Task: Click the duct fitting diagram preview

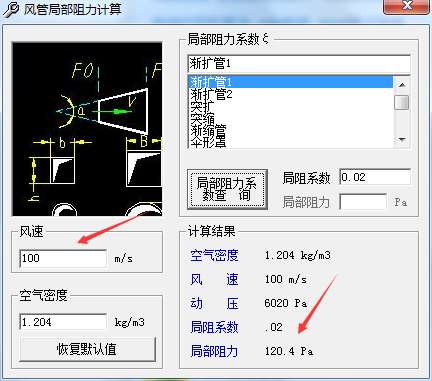Action: (87, 129)
